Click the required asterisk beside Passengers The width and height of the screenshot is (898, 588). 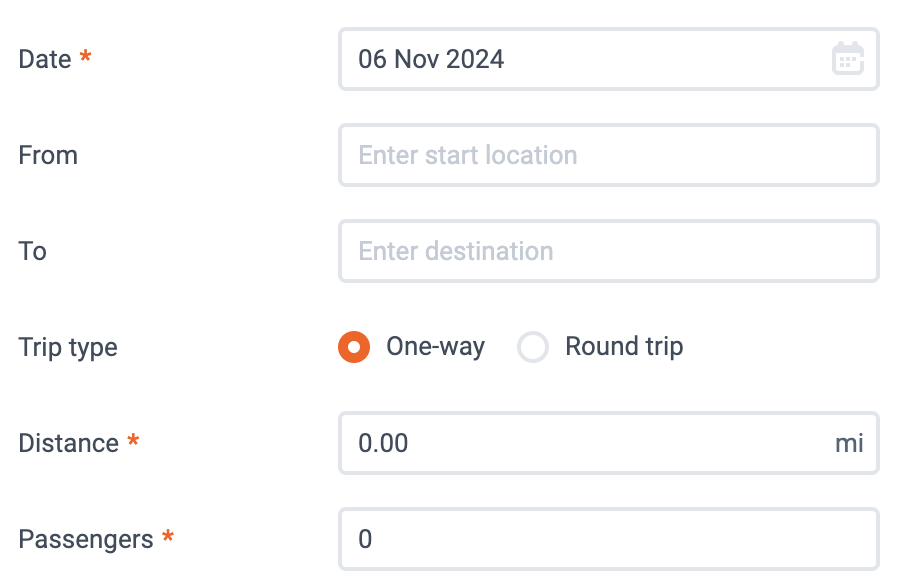coord(168,536)
